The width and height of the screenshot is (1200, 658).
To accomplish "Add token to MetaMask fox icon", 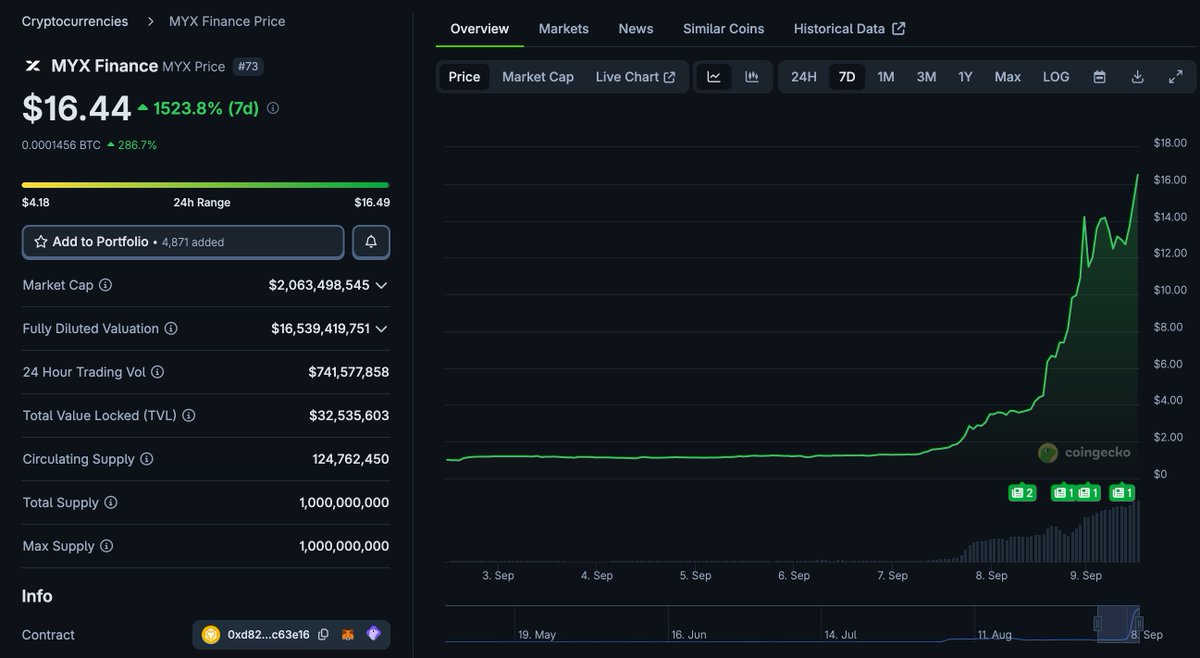I will point(348,635).
